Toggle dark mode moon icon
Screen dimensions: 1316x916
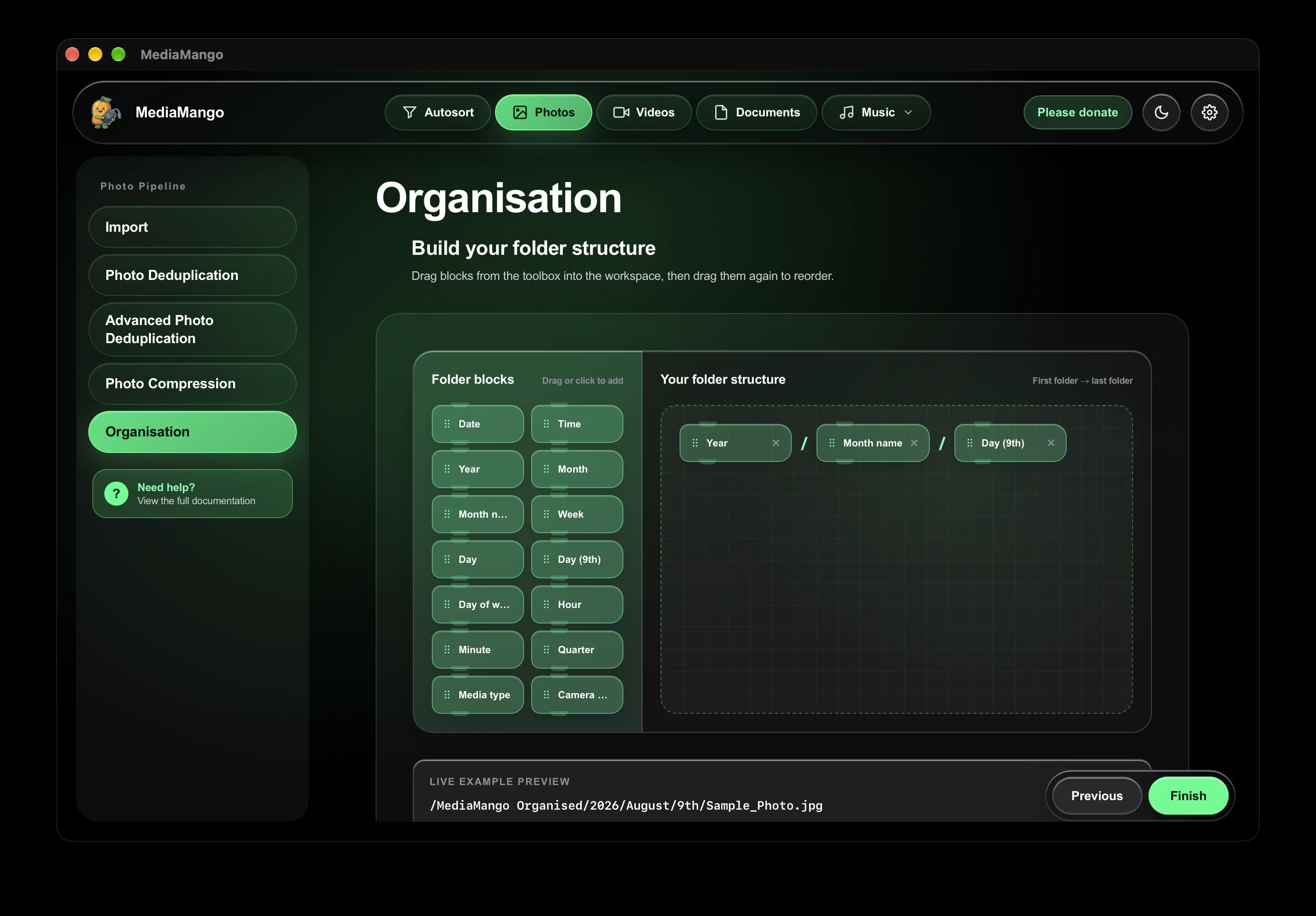1161,112
